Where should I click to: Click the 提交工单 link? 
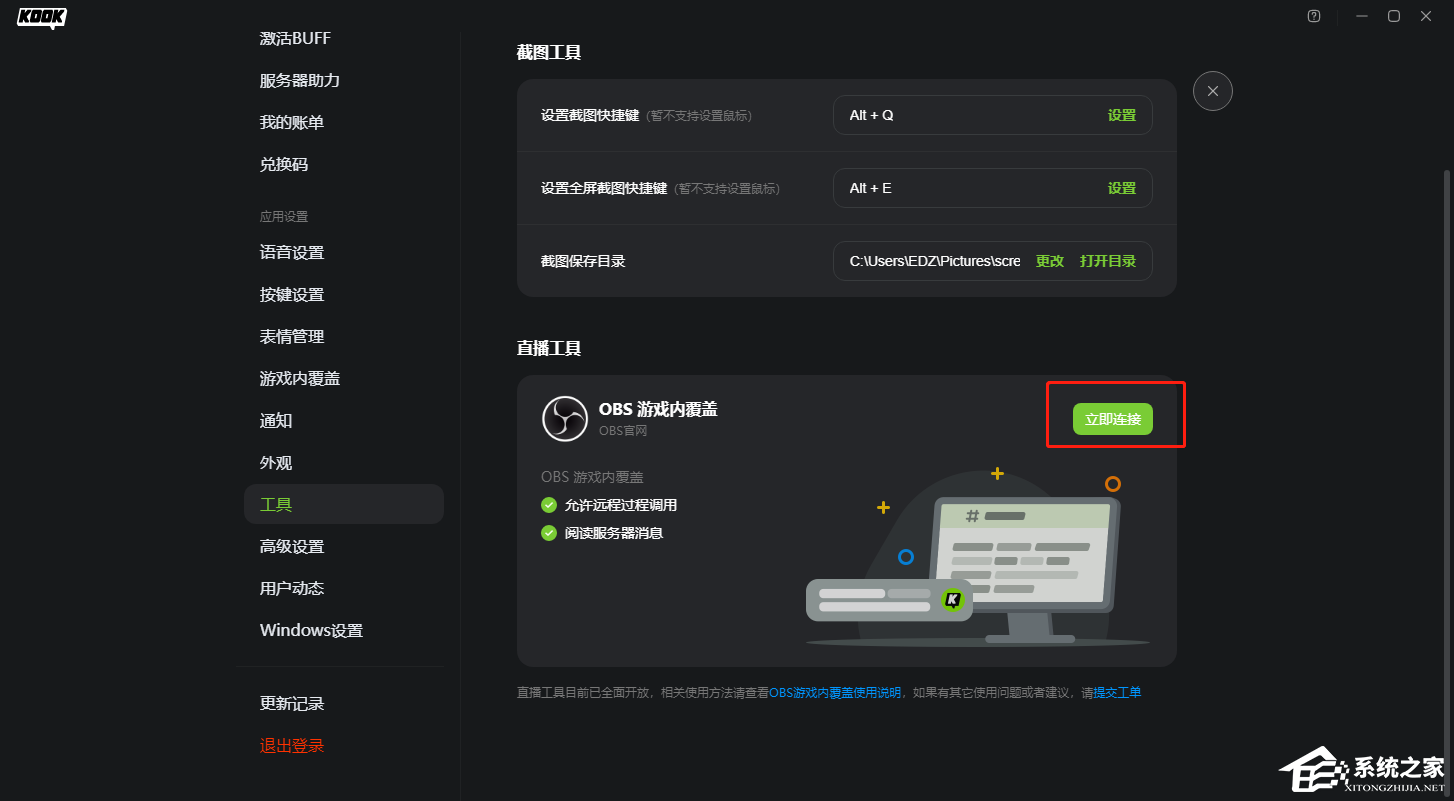coord(1120,691)
